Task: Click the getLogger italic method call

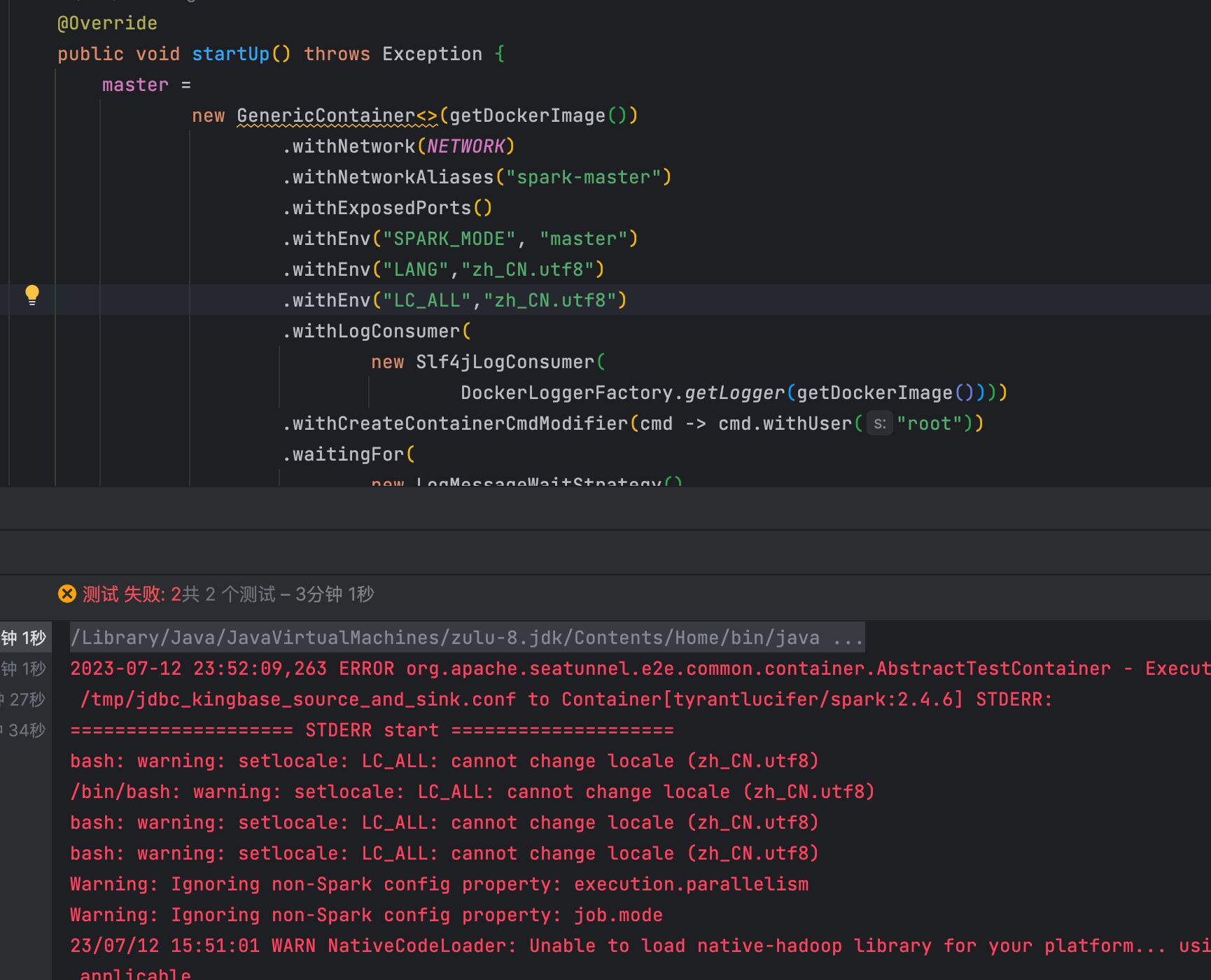Action: pyautogui.click(x=735, y=393)
